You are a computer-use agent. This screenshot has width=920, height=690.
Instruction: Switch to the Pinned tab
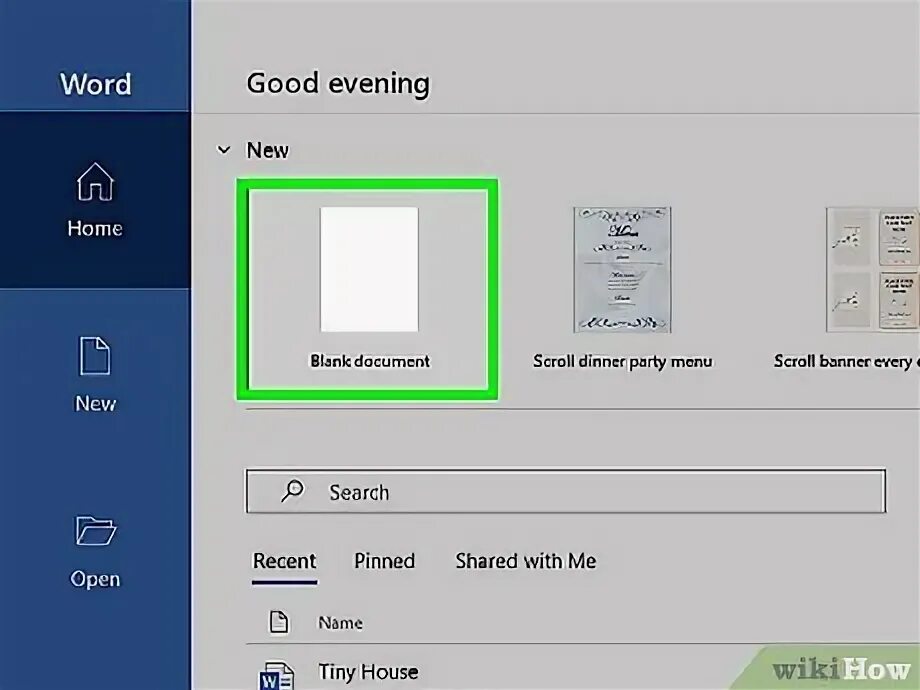(x=384, y=561)
